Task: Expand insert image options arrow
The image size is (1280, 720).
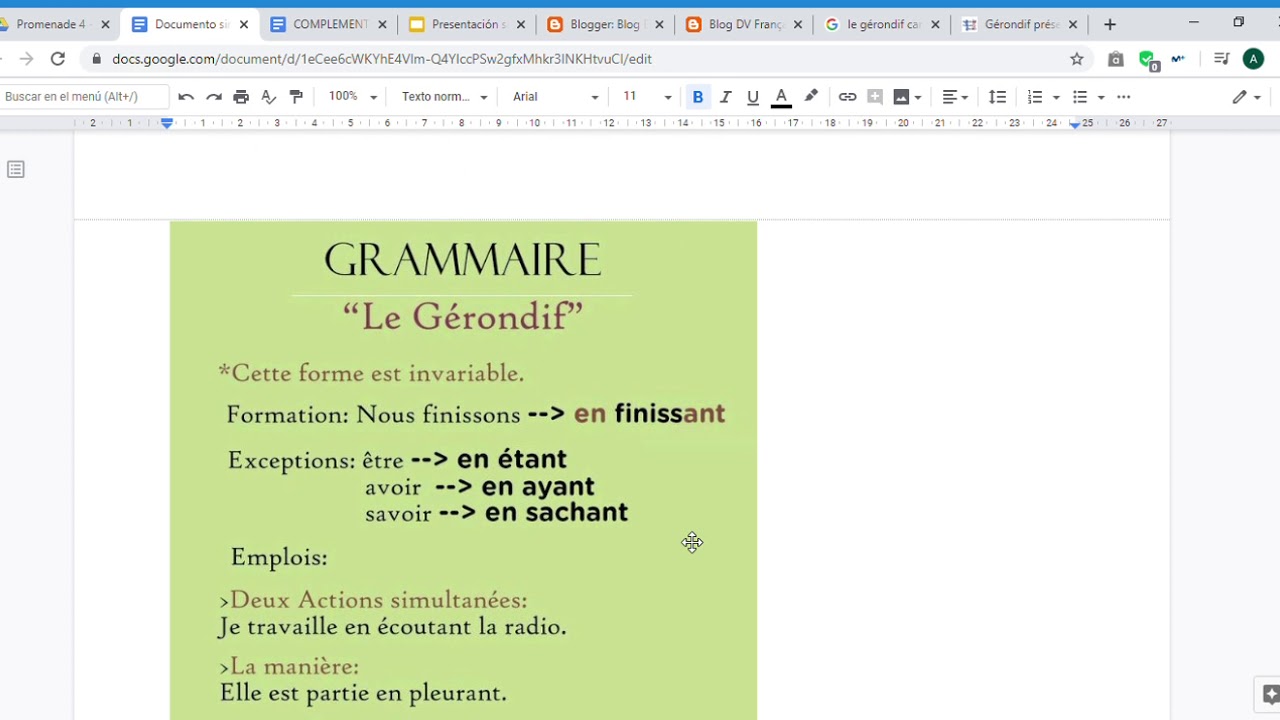Action: pos(917,97)
